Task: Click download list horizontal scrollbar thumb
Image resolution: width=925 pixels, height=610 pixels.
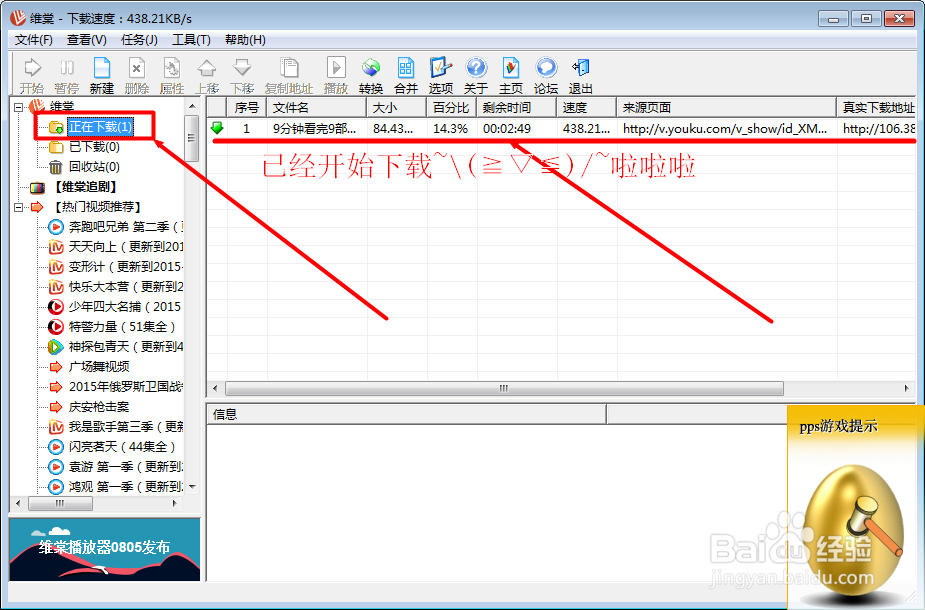Action: (x=504, y=388)
